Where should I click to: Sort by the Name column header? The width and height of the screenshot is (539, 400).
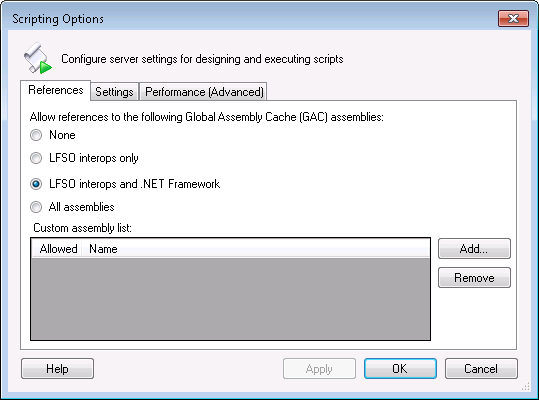256,249
